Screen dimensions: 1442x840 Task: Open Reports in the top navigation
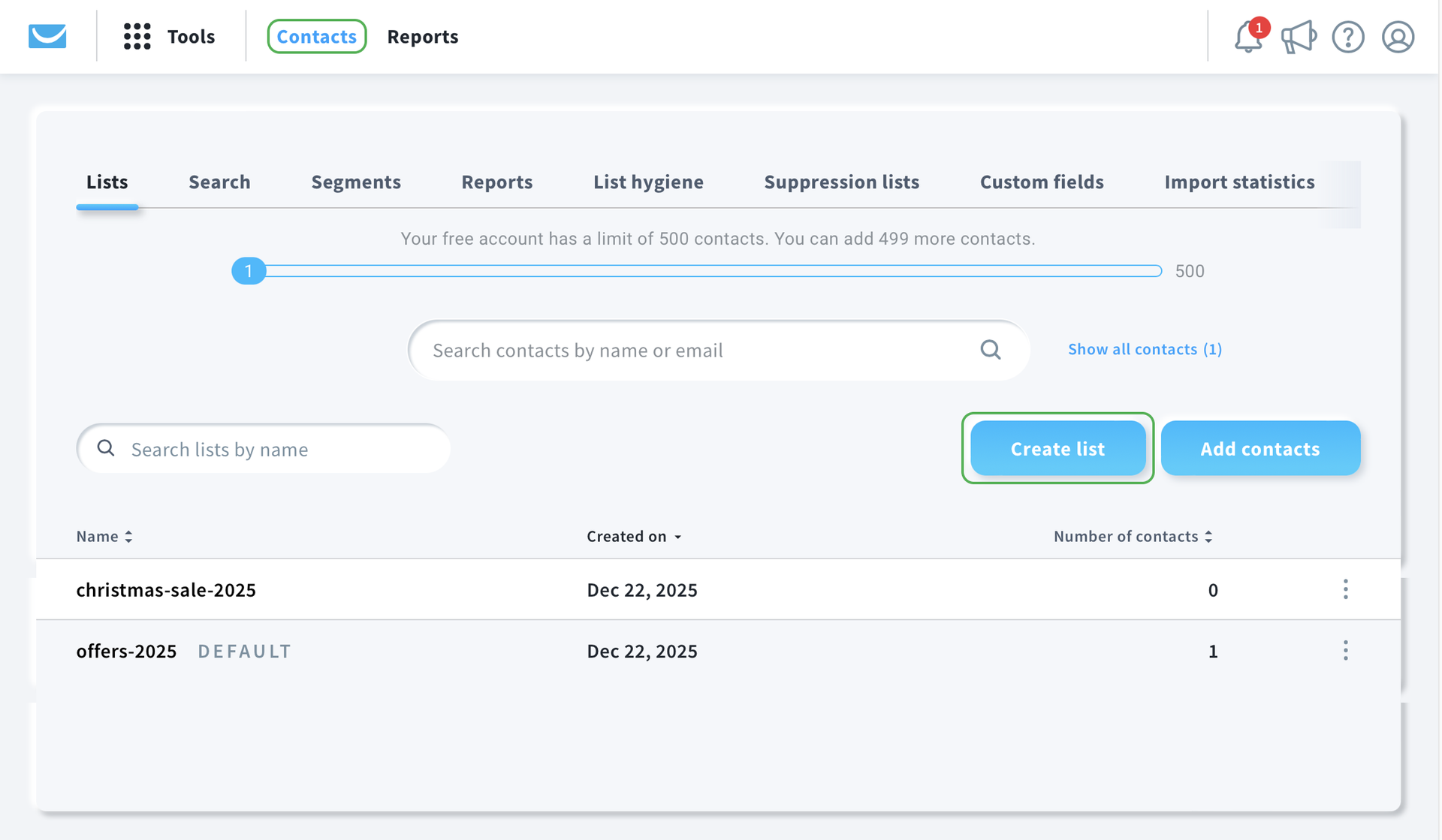coord(422,36)
